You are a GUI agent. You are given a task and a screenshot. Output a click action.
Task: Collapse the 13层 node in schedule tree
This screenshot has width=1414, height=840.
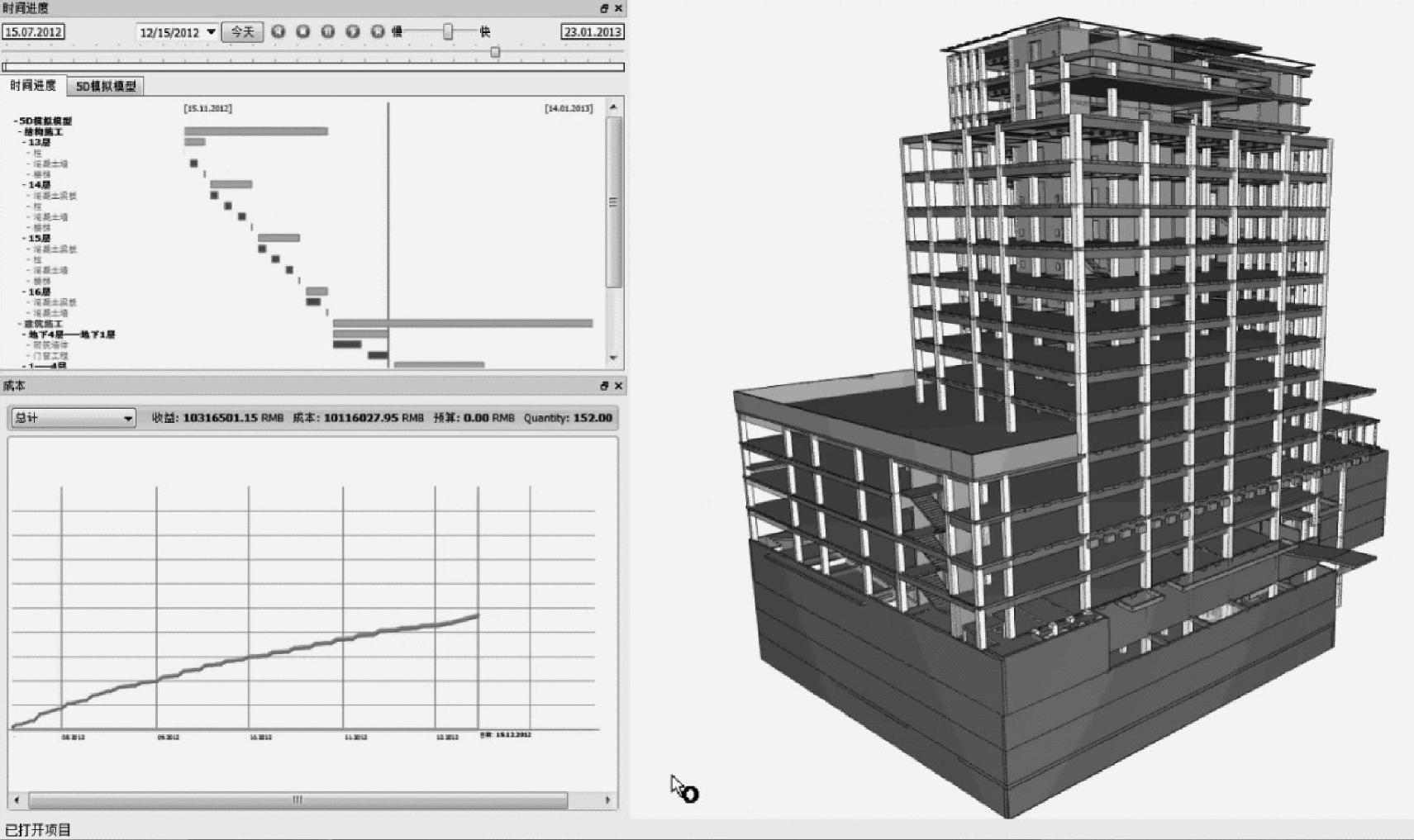click(24, 143)
